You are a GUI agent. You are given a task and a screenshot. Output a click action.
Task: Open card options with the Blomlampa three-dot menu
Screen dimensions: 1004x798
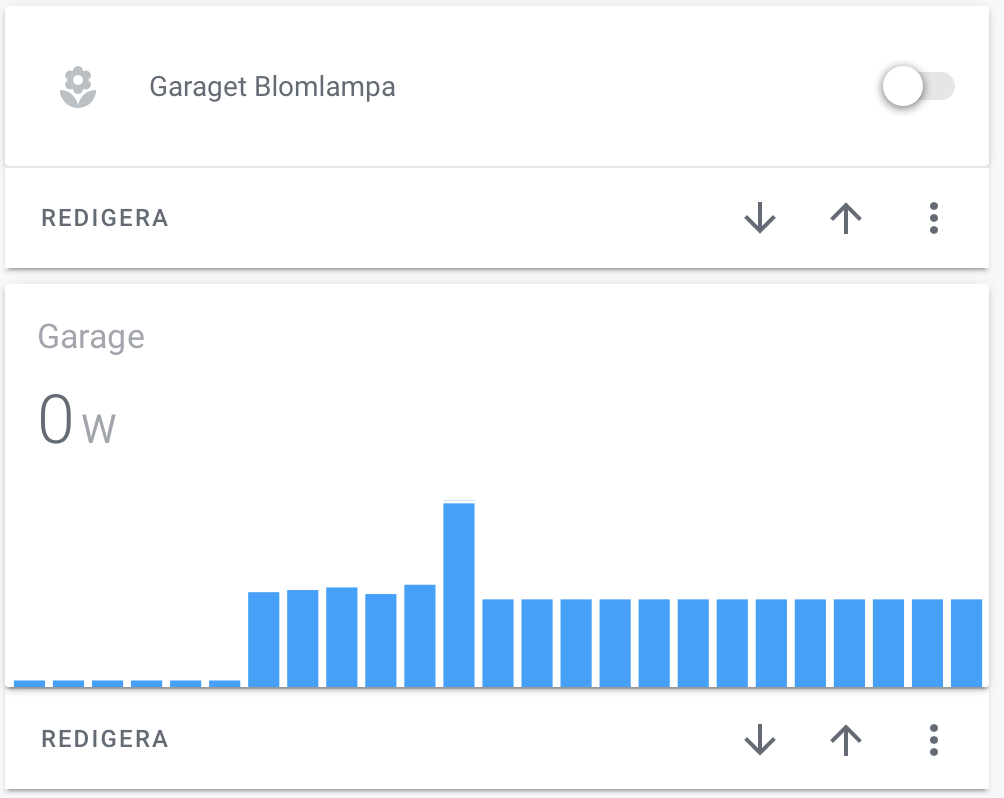click(x=933, y=218)
